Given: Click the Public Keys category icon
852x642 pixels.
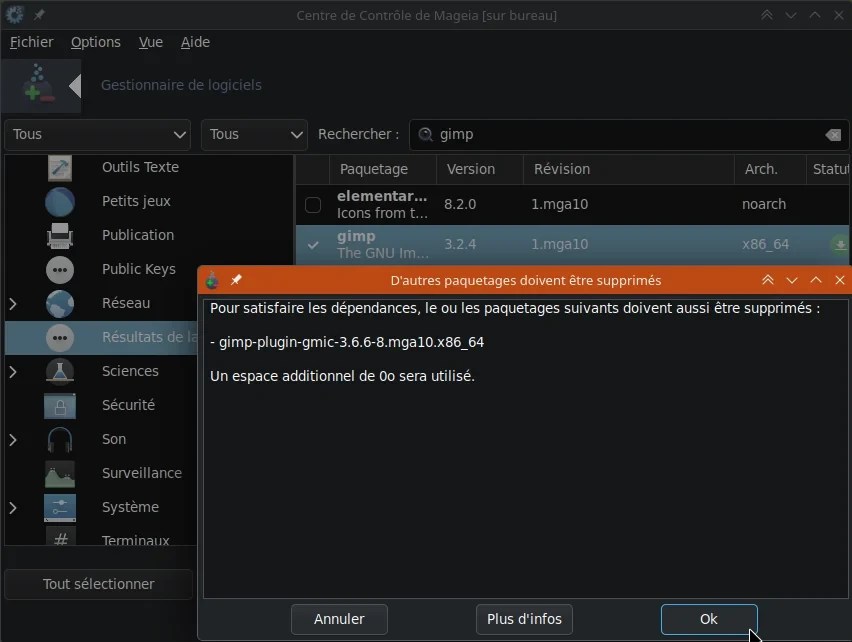Looking at the screenshot, I should pos(60,270).
